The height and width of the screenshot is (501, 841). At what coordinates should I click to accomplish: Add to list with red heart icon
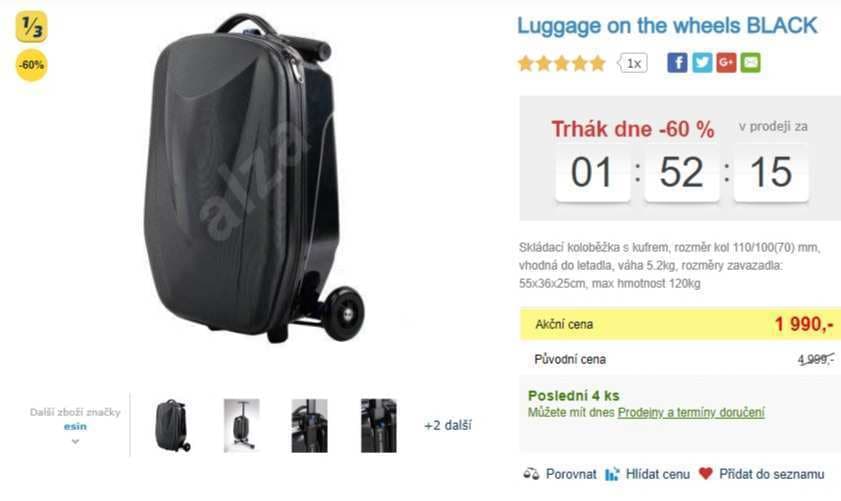[706, 473]
